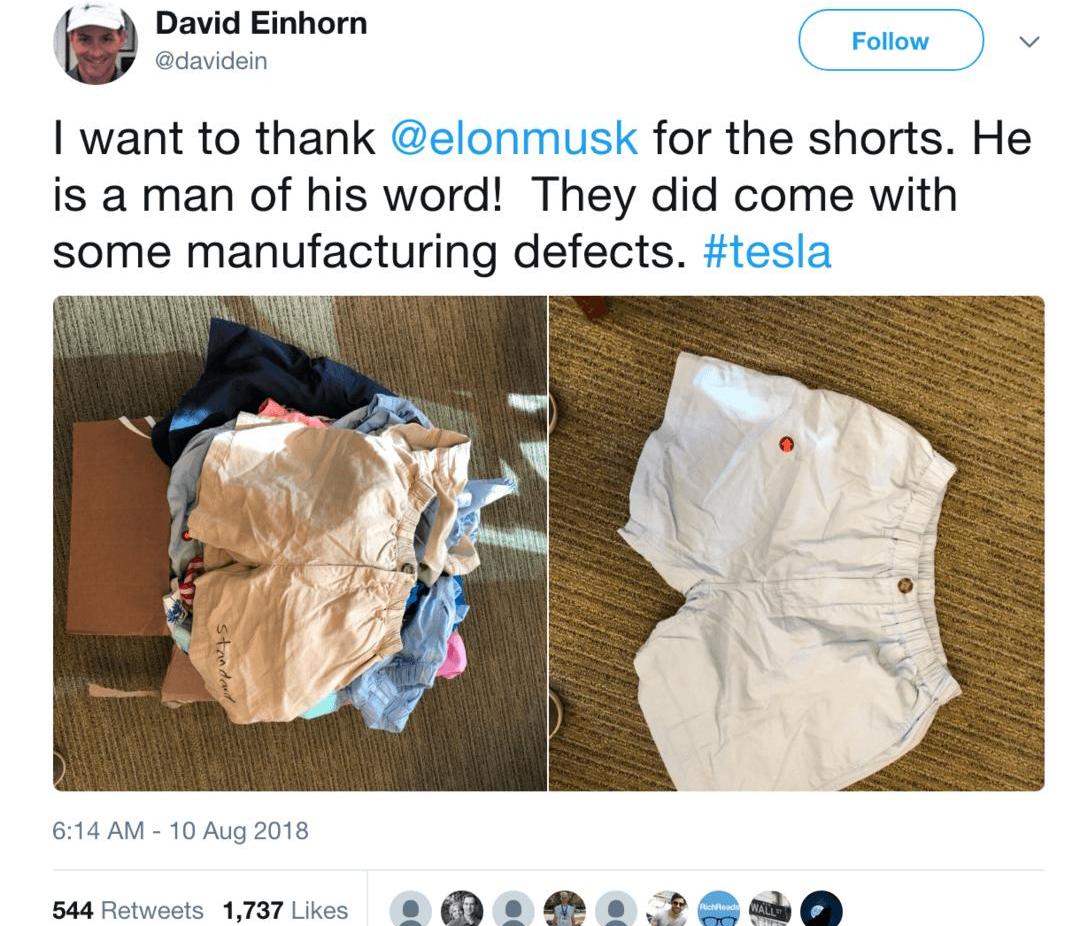Select the dark blue circular liker avatar

[822, 909]
